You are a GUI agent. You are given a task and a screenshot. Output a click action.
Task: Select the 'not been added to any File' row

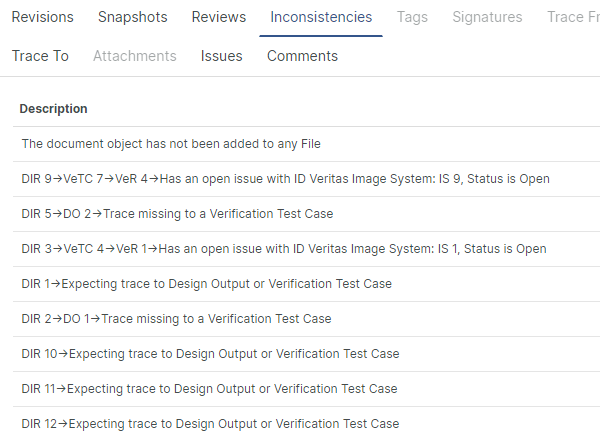[x=170, y=144]
